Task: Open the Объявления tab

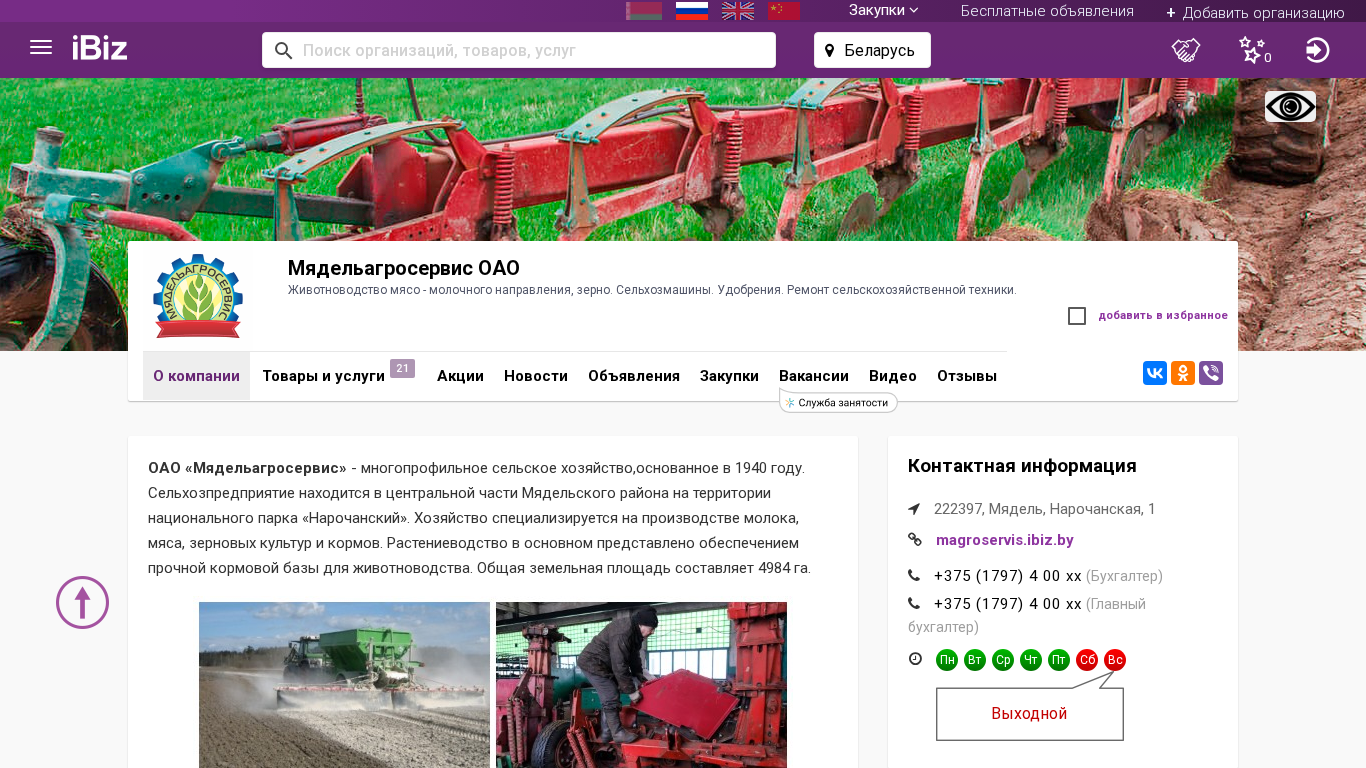Action: pyautogui.click(x=634, y=376)
